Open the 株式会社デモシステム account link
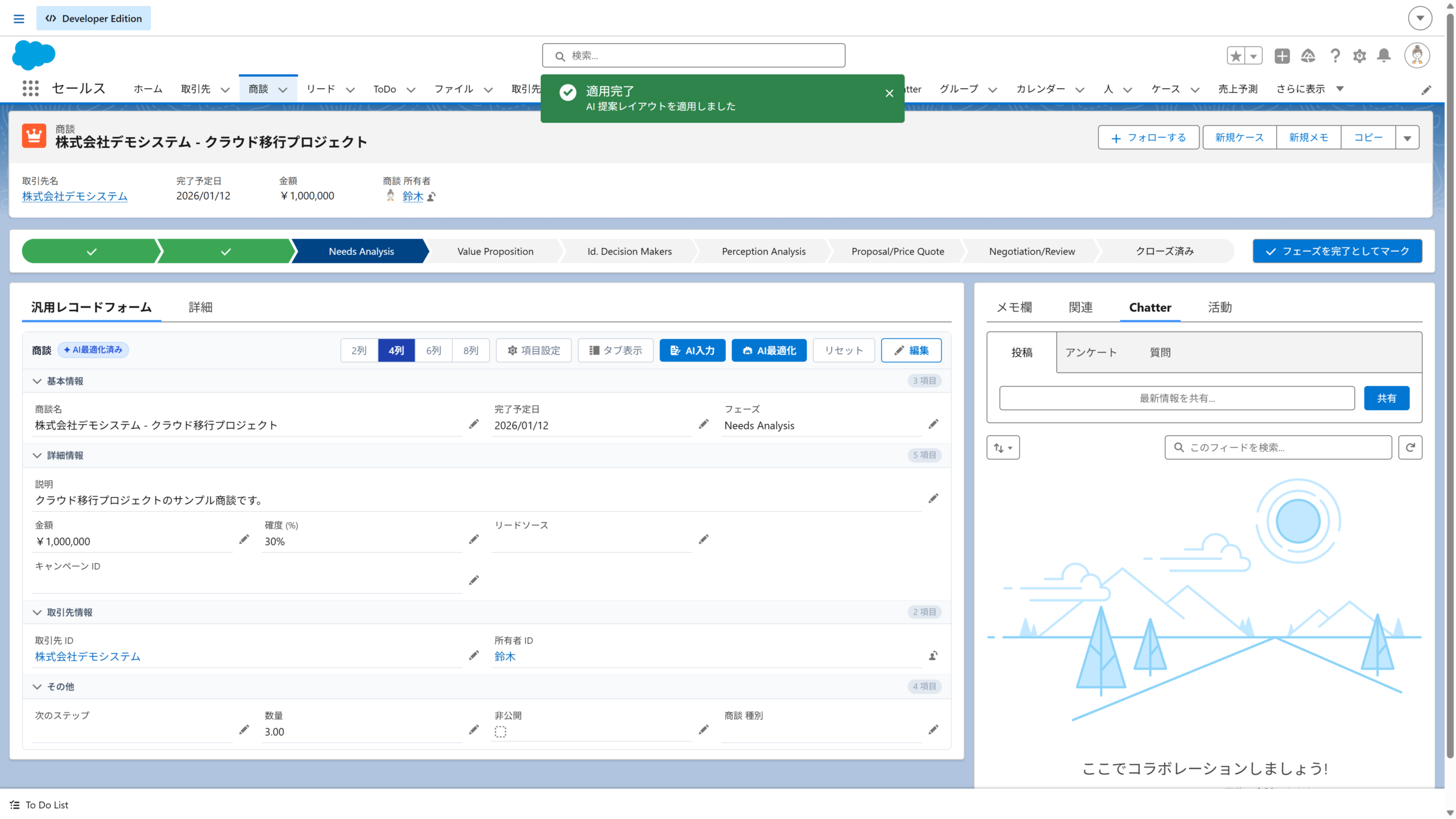Image resolution: width=1456 pixels, height=819 pixels. (75, 196)
